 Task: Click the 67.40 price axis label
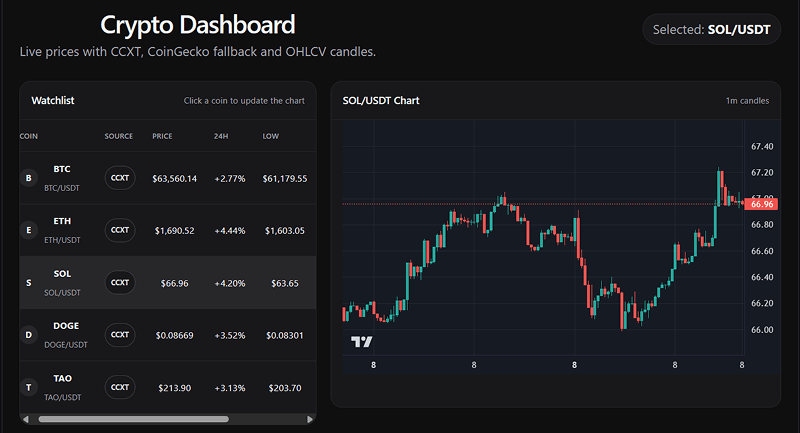click(x=762, y=146)
